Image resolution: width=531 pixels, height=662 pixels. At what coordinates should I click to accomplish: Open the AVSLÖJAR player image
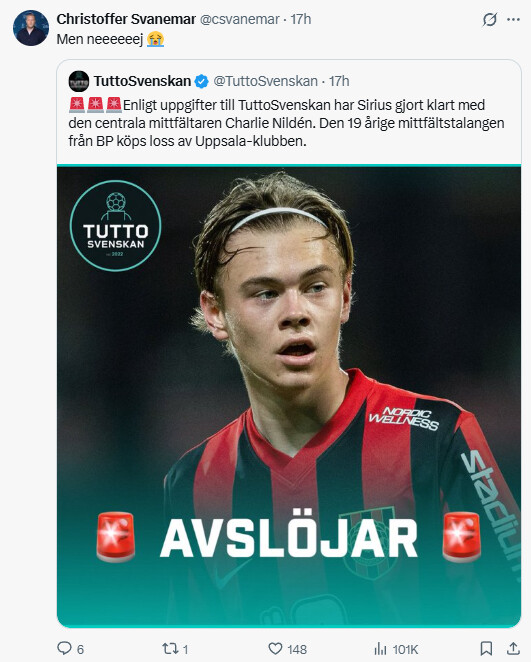pos(289,396)
